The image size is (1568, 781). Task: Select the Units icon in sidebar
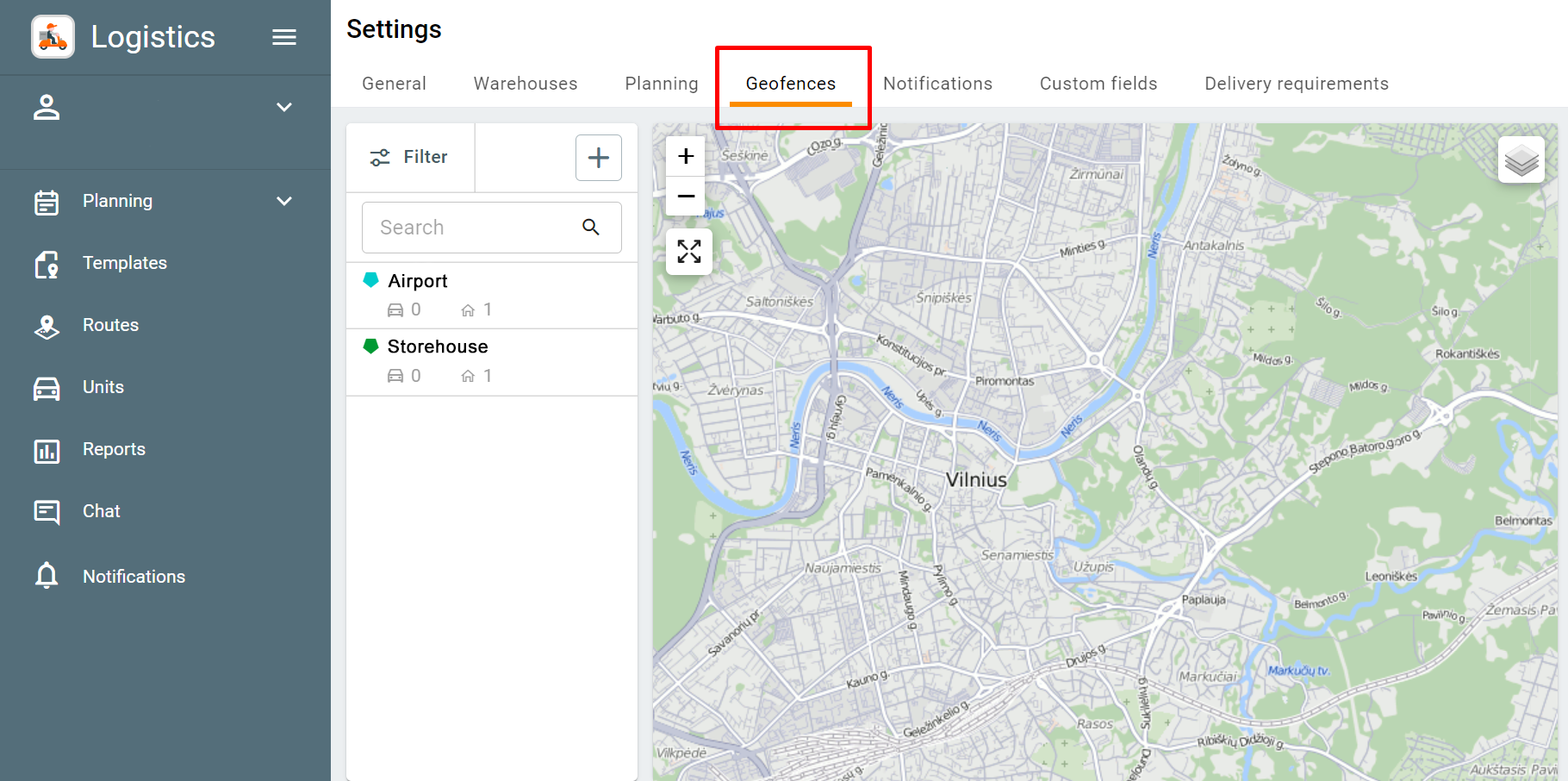[x=47, y=387]
